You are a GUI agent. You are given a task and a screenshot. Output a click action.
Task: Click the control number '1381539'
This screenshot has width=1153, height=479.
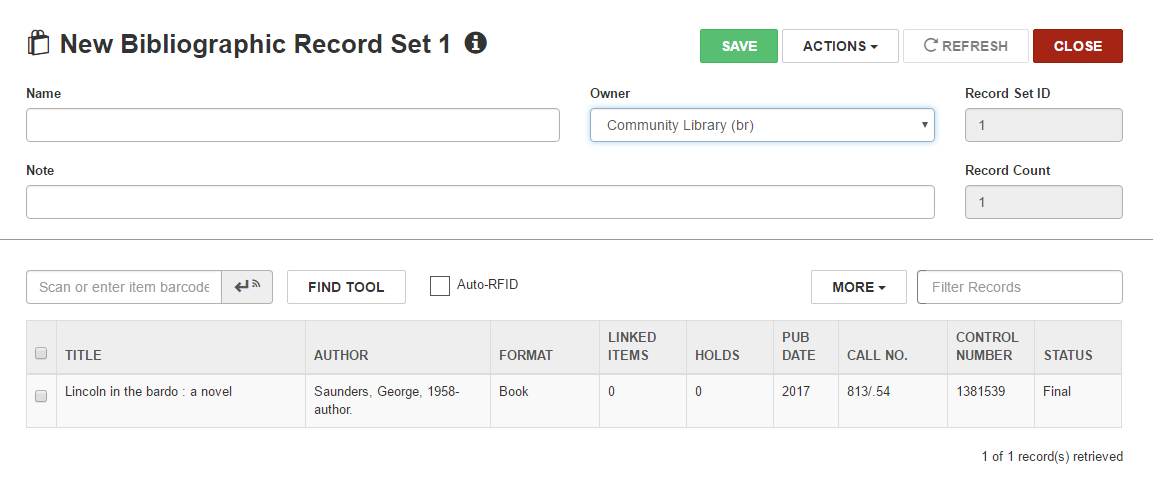pyautogui.click(x=980, y=391)
